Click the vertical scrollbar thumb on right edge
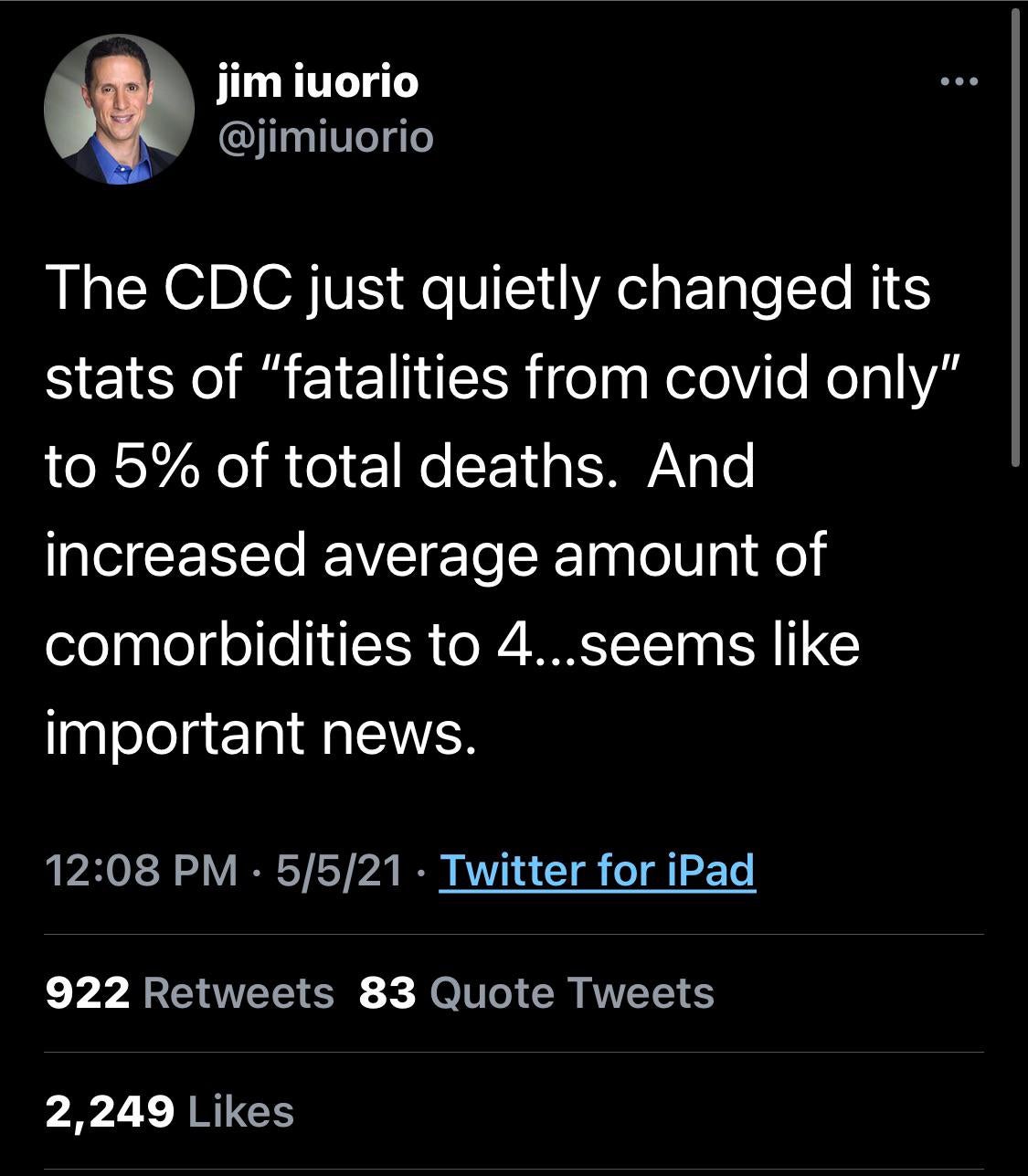The height and width of the screenshot is (1176, 1028). pyautogui.click(x=1016, y=239)
